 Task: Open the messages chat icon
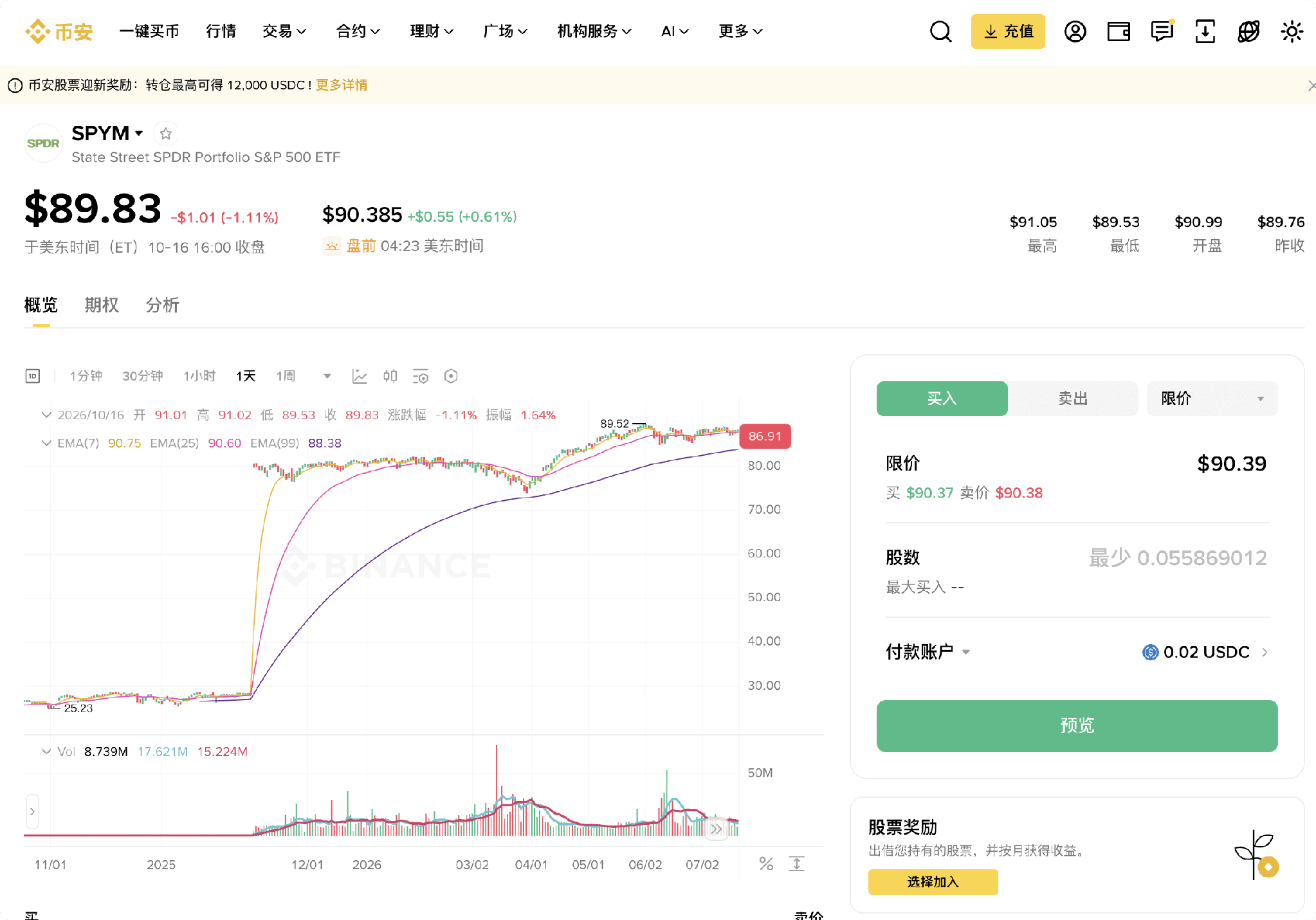[1162, 31]
